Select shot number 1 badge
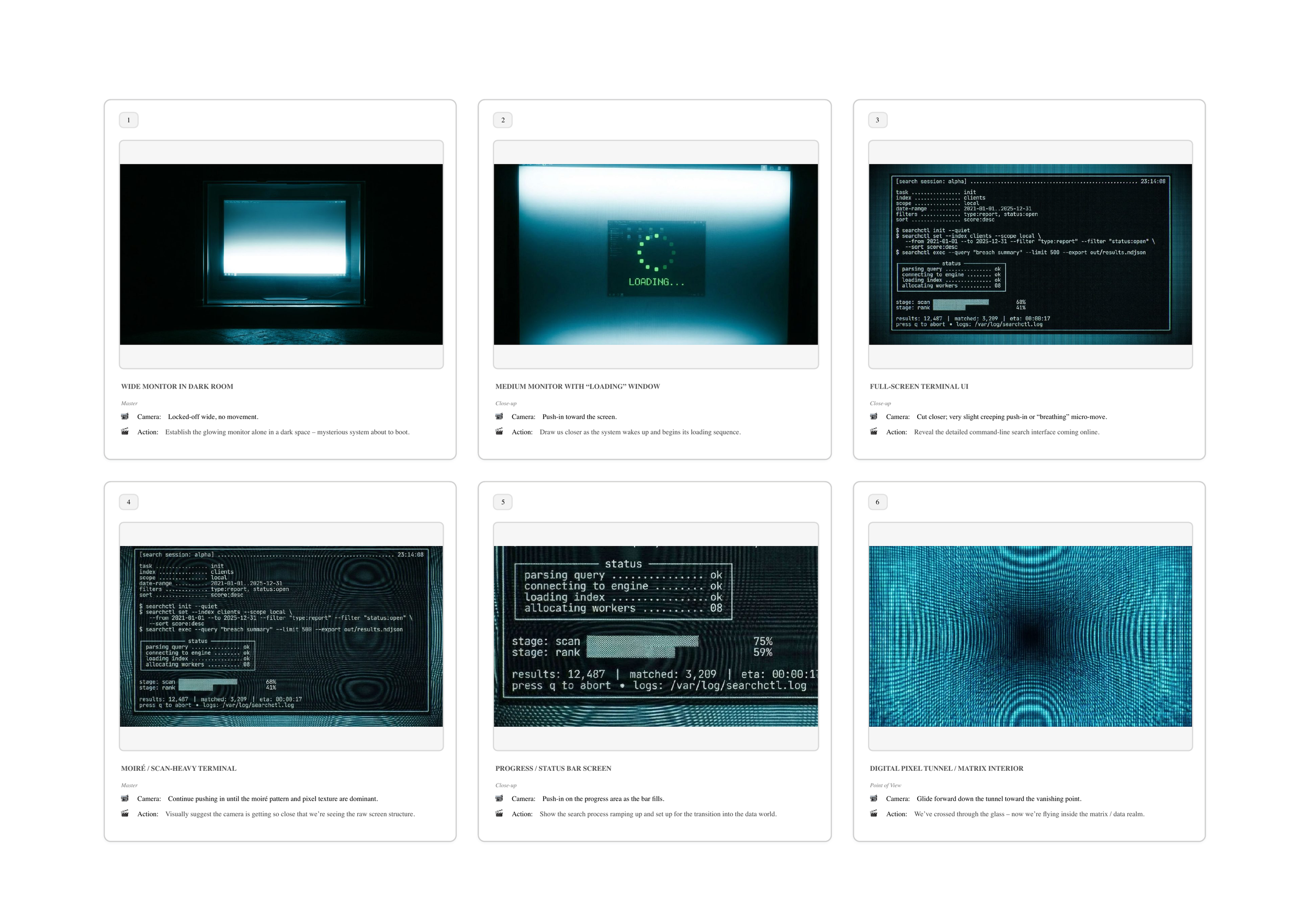 tap(129, 120)
